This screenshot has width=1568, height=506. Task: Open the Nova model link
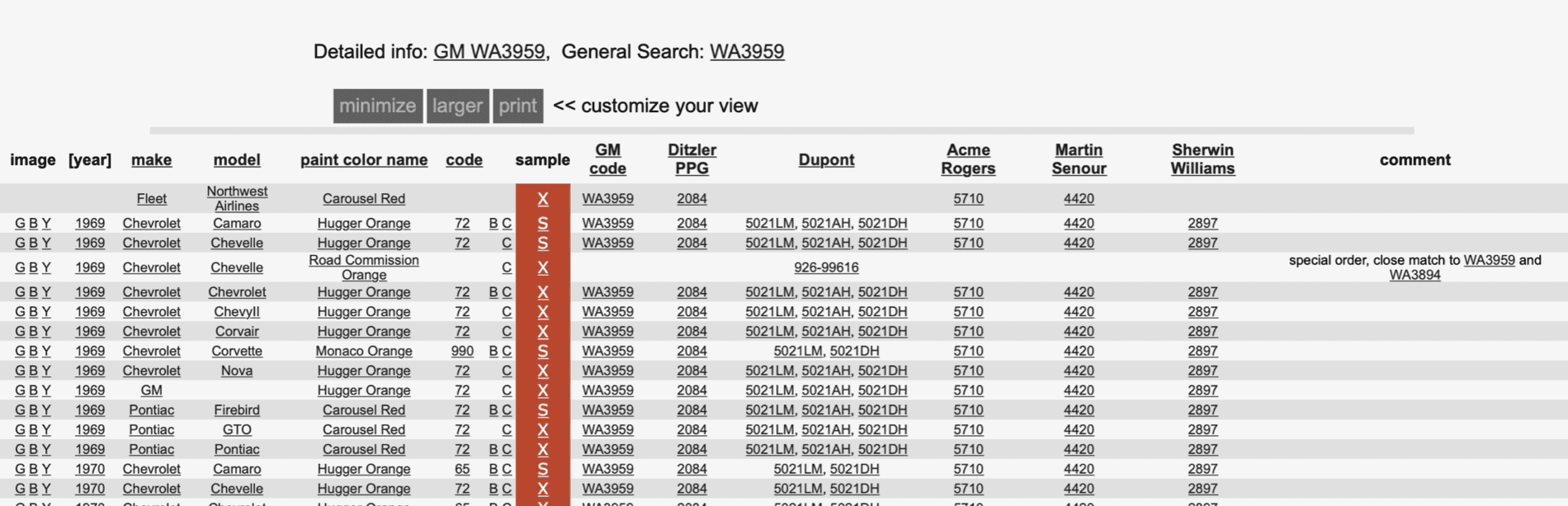click(x=237, y=371)
